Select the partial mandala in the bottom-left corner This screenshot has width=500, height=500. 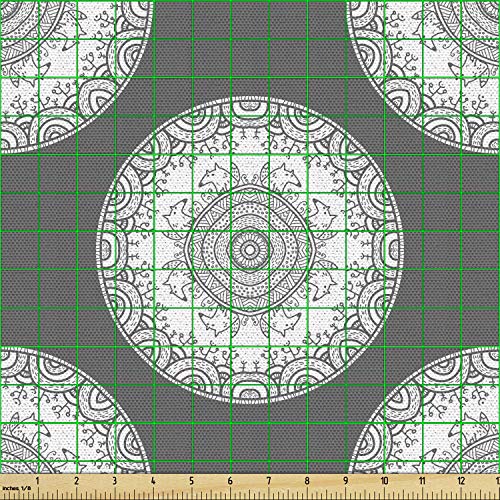(76, 411)
